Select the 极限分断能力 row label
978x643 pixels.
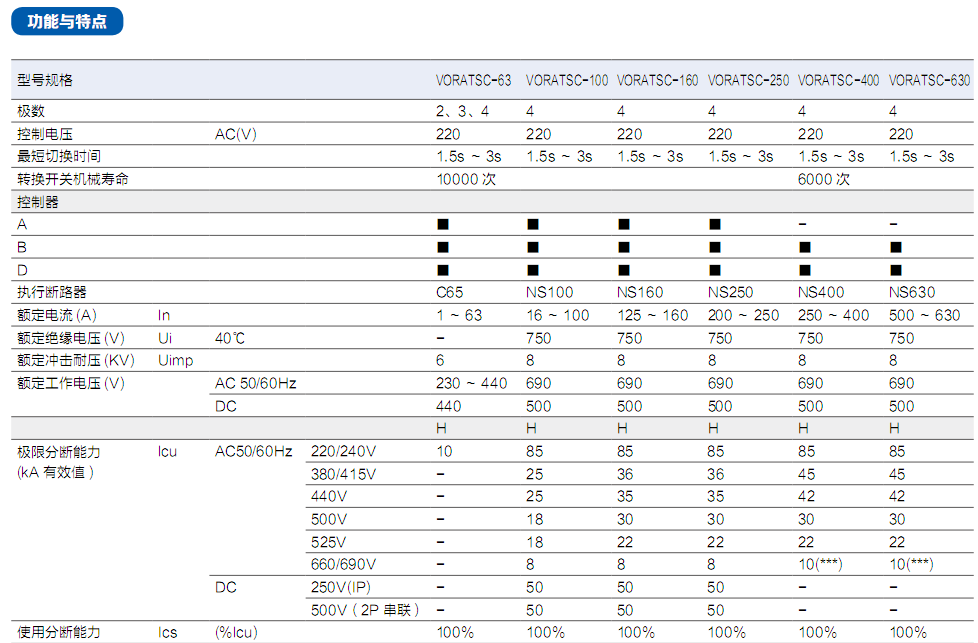(59, 452)
